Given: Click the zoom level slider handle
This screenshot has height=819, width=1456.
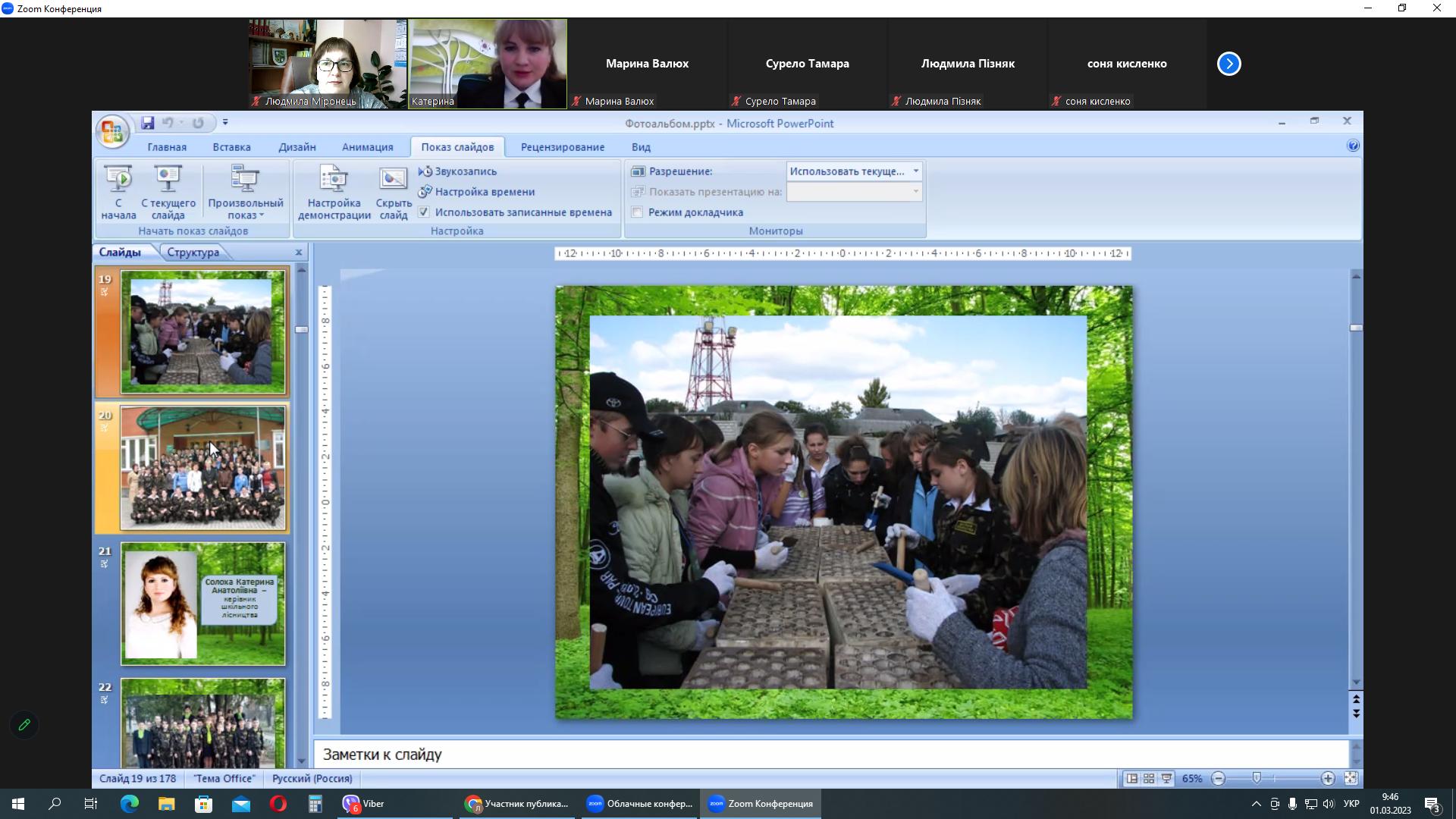Looking at the screenshot, I should click(x=1257, y=779).
